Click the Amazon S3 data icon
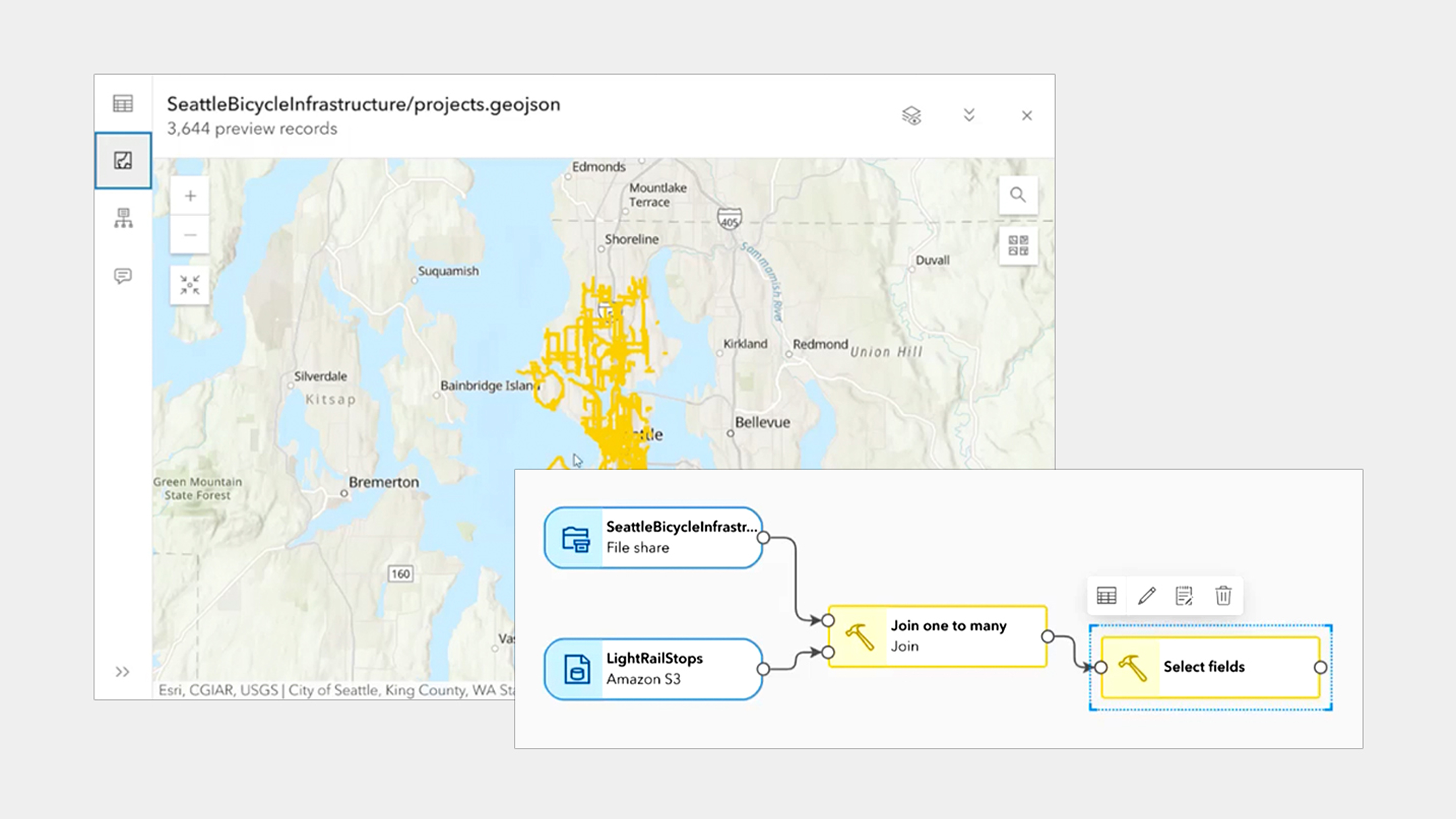The width and height of the screenshot is (1456, 819). 576,669
